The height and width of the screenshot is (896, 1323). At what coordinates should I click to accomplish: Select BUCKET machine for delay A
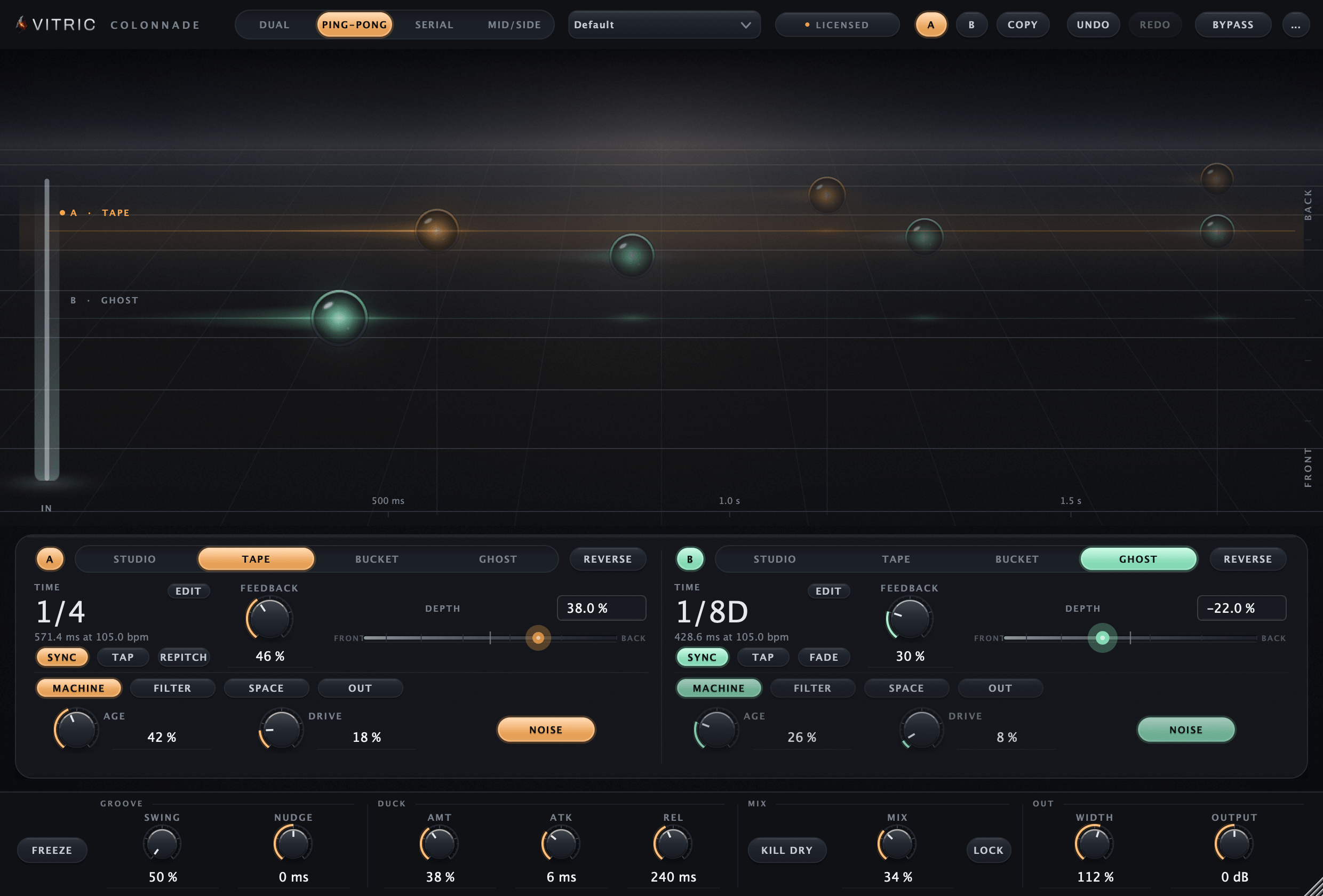click(x=377, y=559)
